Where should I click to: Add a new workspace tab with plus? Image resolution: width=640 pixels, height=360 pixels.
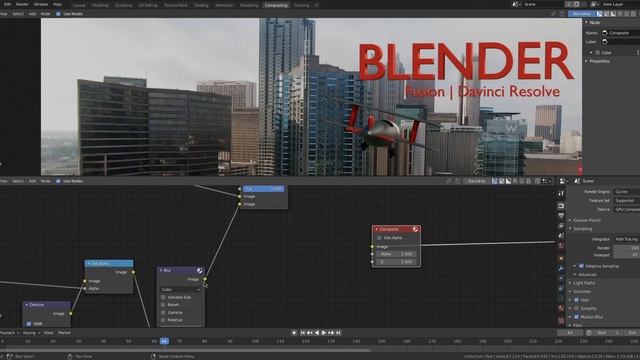[x=316, y=5]
